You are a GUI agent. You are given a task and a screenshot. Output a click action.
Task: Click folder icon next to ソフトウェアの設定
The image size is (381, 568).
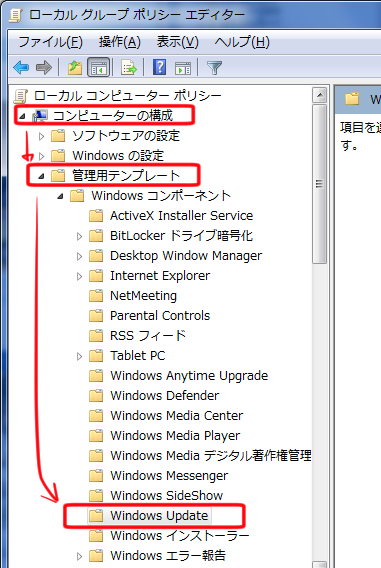point(58,136)
